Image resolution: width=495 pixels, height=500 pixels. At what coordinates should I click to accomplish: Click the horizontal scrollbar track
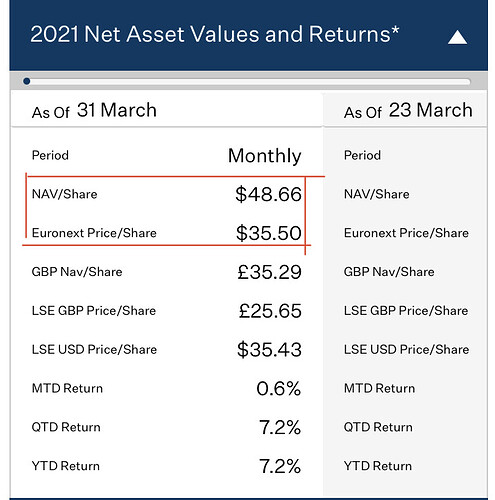click(x=248, y=81)
